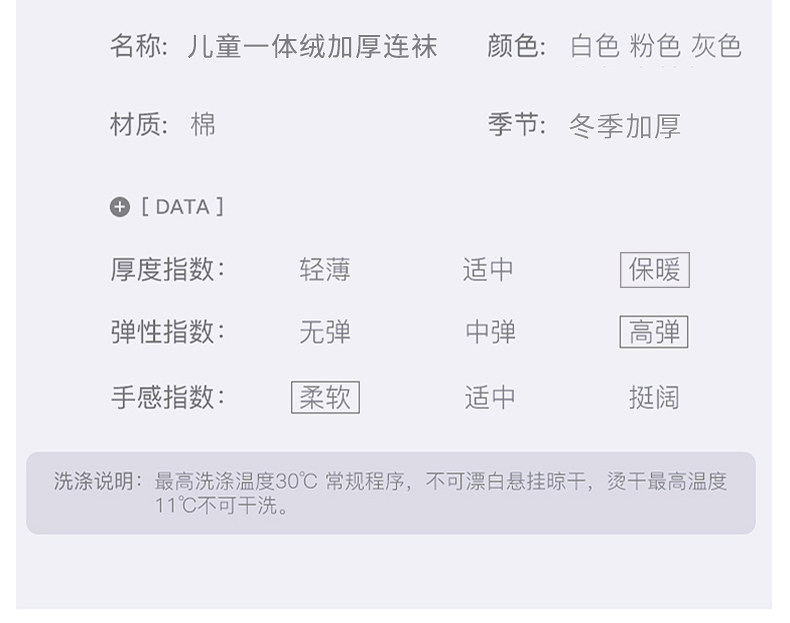The image size is (790, 623).
Task: Click the 冬季加厚 season value
Action: click(625, 126)
